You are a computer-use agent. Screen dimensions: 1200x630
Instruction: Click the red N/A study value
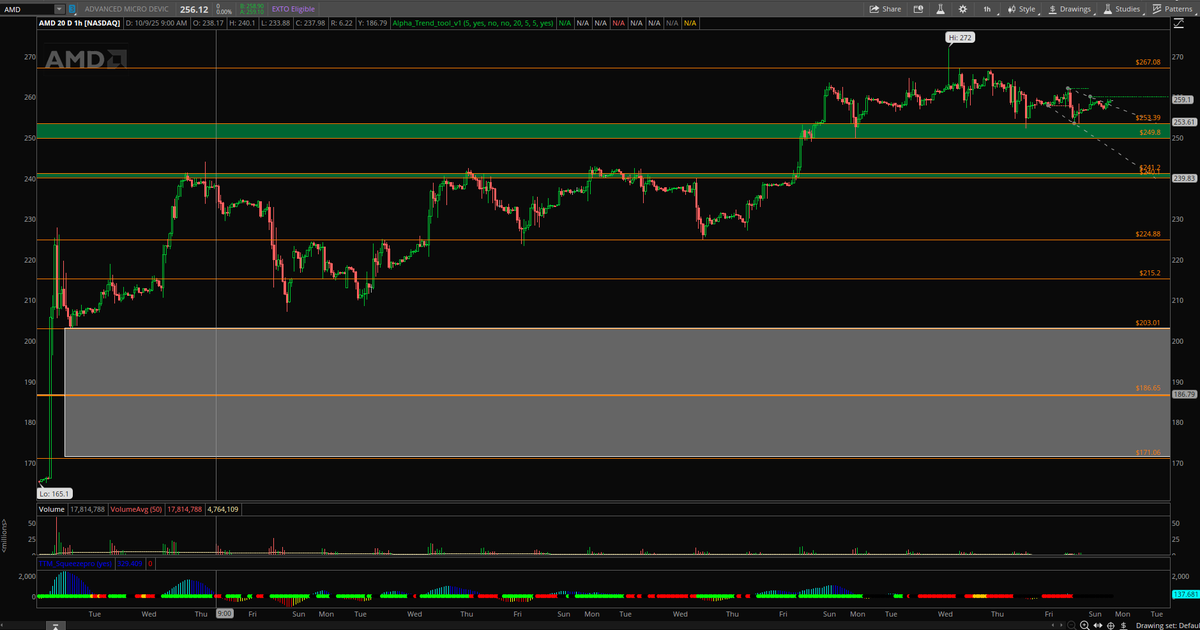(x=618, y=22)
